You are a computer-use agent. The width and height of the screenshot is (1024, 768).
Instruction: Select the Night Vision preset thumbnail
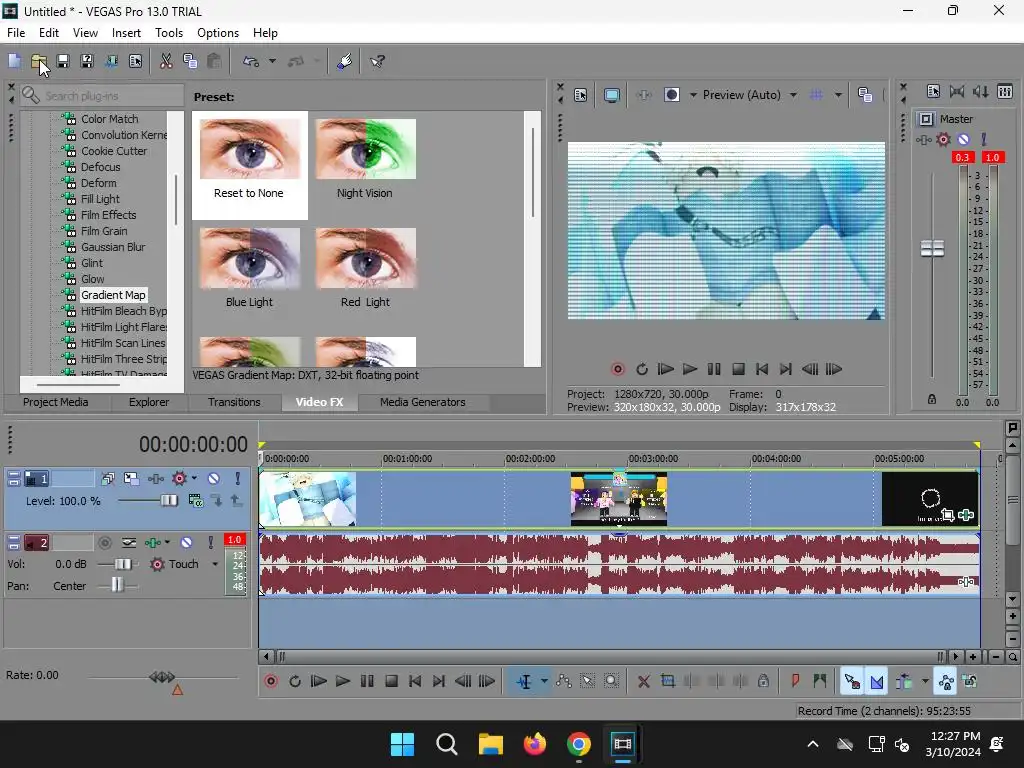click(365, 149)
